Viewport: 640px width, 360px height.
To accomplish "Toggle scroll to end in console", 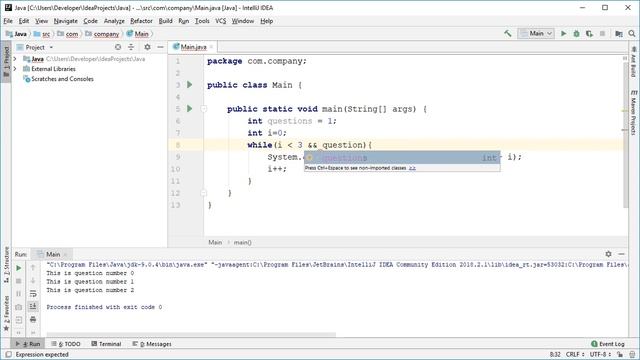I will [33, 307].
